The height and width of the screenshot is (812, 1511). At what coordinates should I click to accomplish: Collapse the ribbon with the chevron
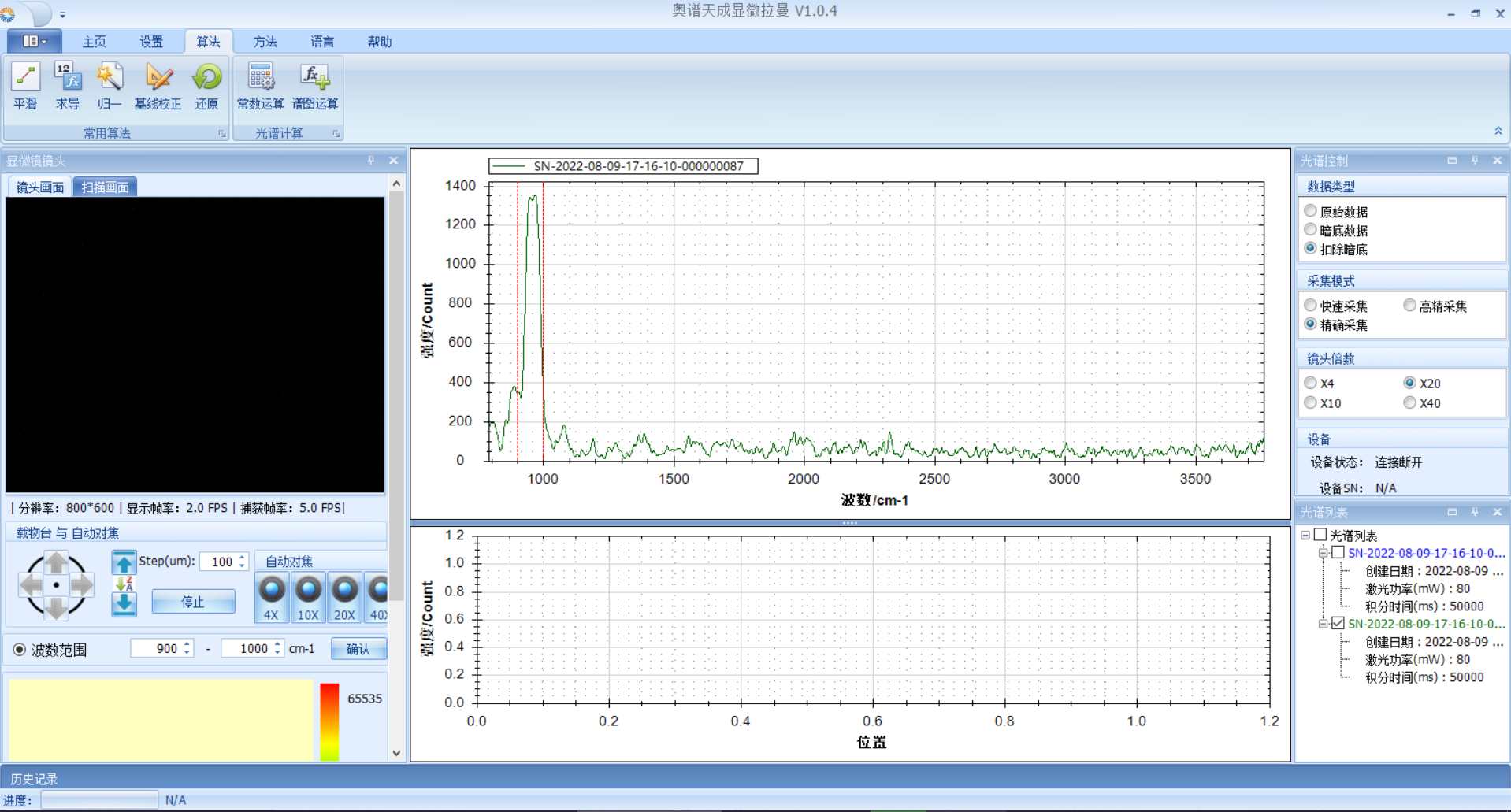pyautogui.click(x=1498, y=131)
